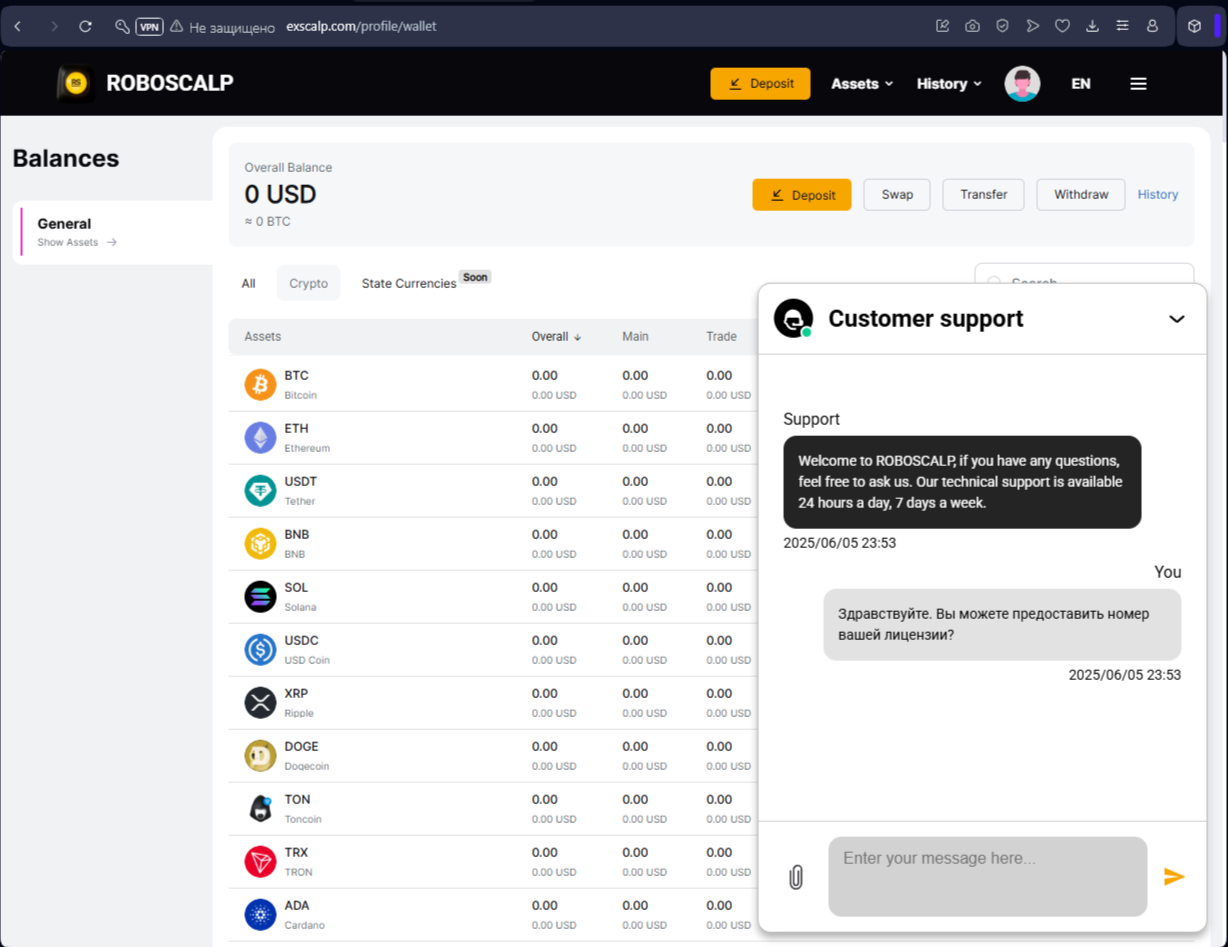This screenshot has width=1228, height=947.
Task: Click the "0 USD" overall balance value
Action: coord(281,194)
